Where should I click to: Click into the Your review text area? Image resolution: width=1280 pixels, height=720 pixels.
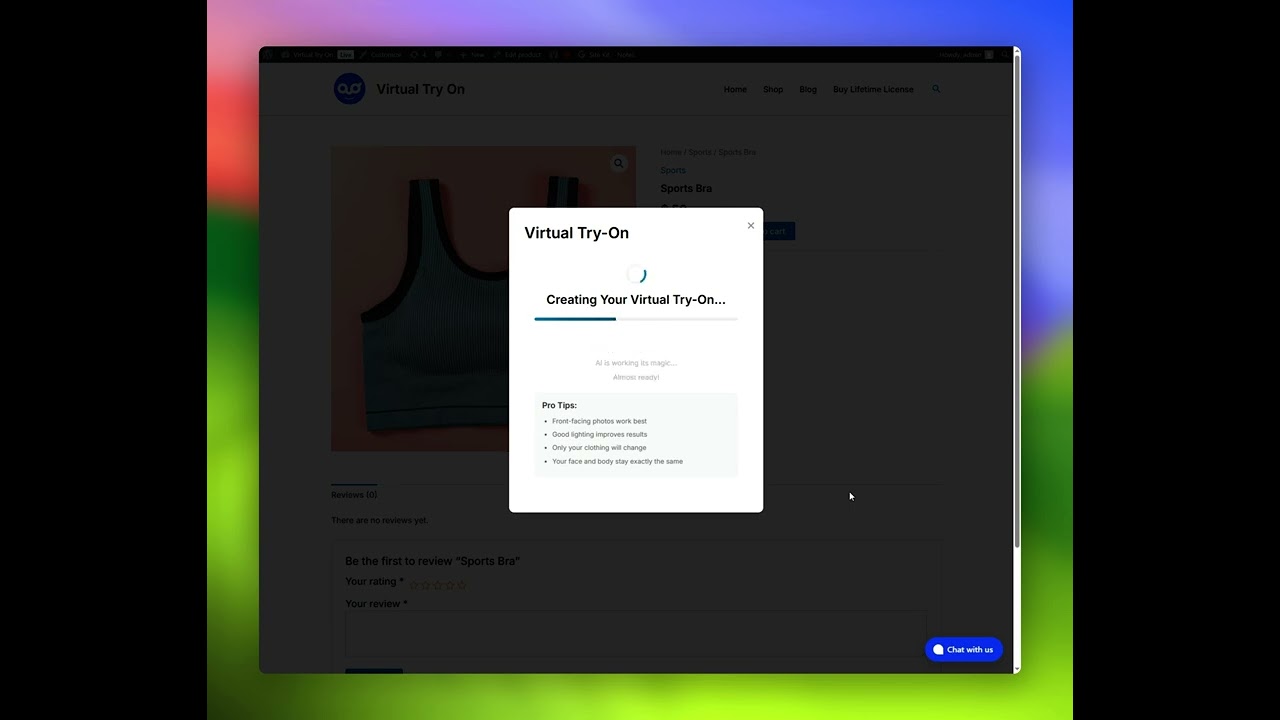[x=636, y=634]
